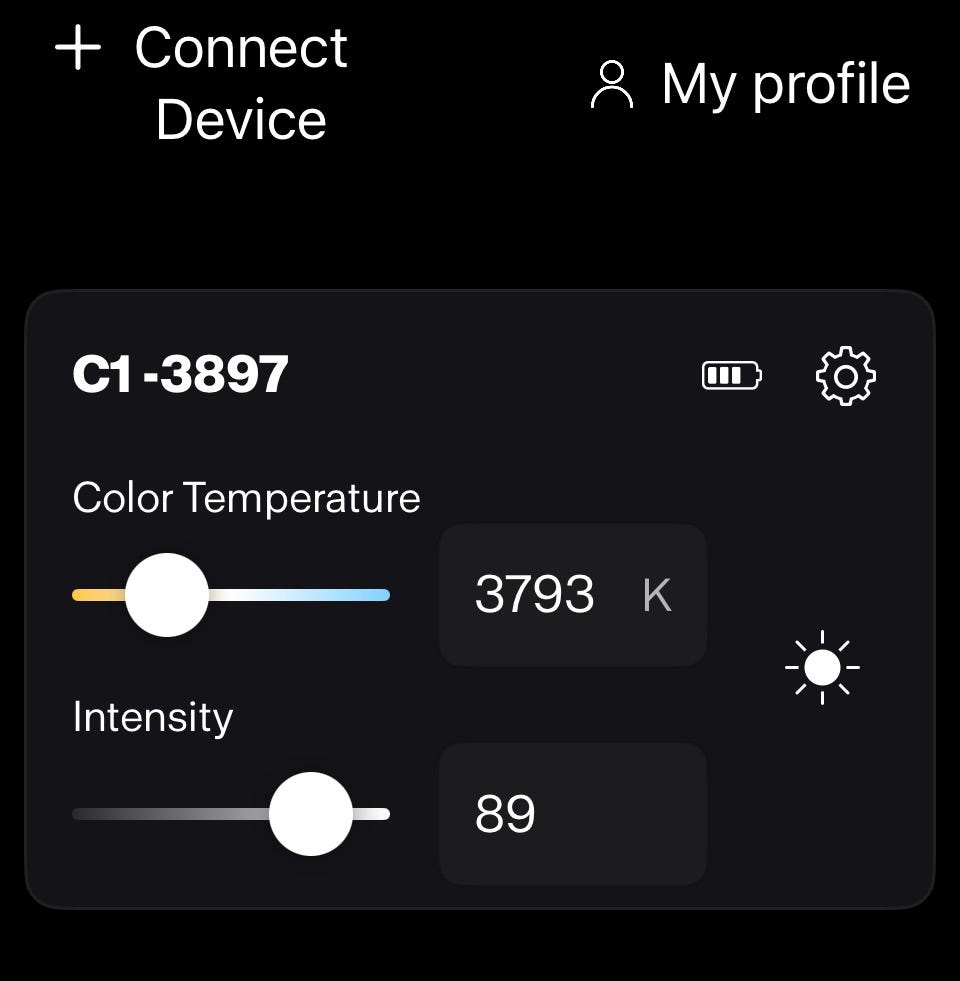Open the C1-3897 settings gear
Screen dimensions: 960x981
tap(845, 375)
